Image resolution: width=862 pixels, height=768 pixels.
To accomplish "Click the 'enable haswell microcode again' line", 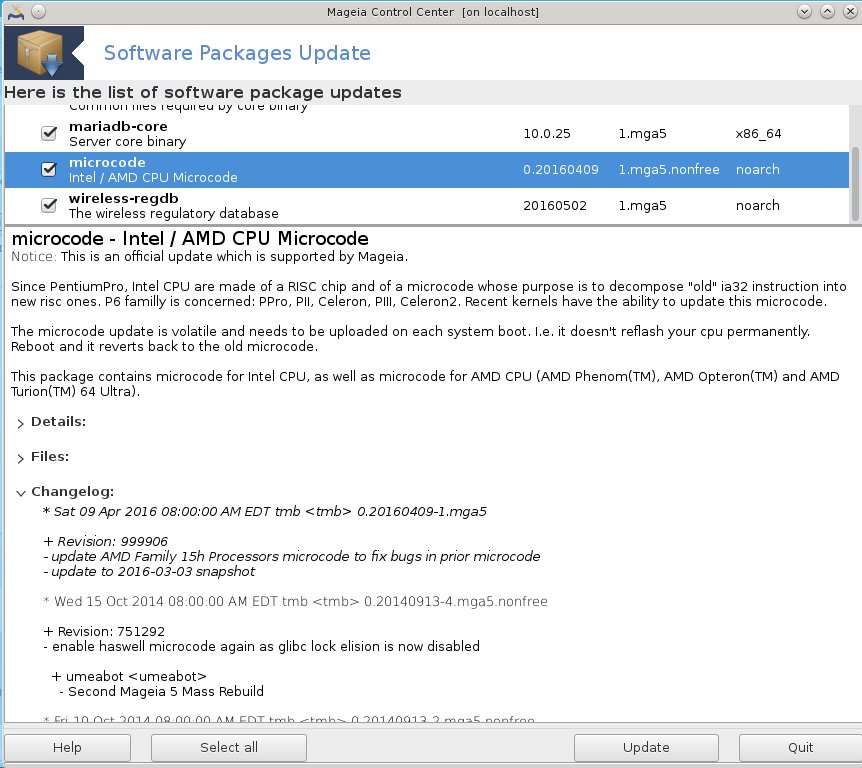I will coord(262,647).
